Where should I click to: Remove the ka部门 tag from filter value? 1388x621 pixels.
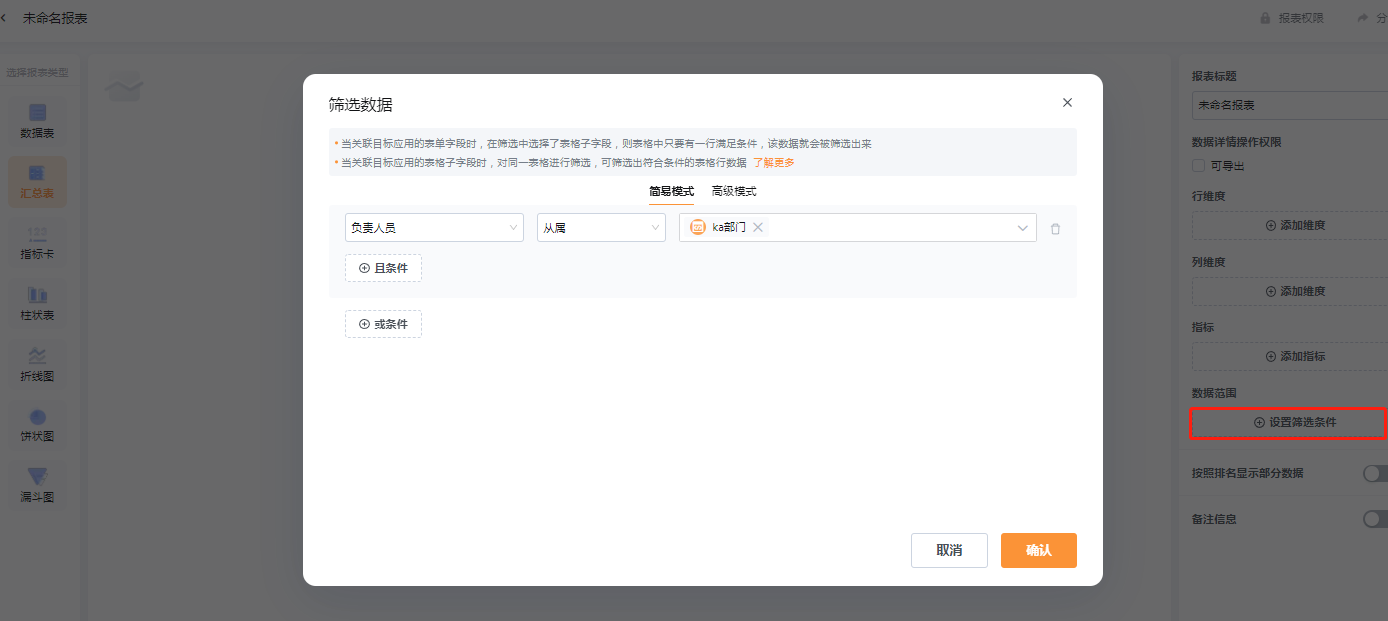pos(758,228)
